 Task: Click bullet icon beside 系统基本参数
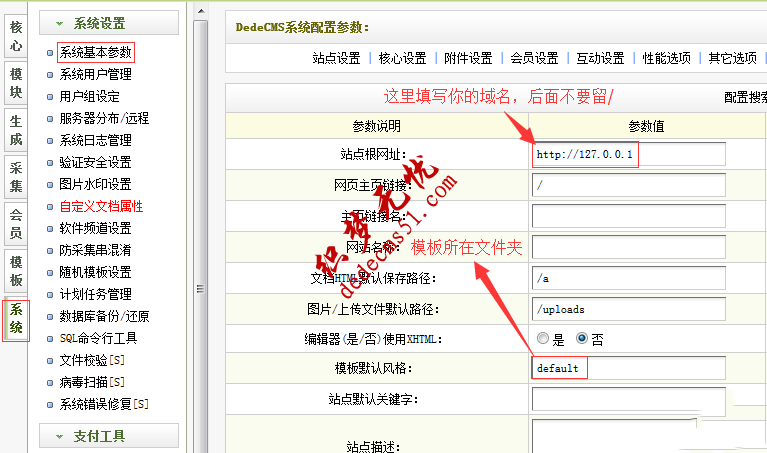coord(50,52)
